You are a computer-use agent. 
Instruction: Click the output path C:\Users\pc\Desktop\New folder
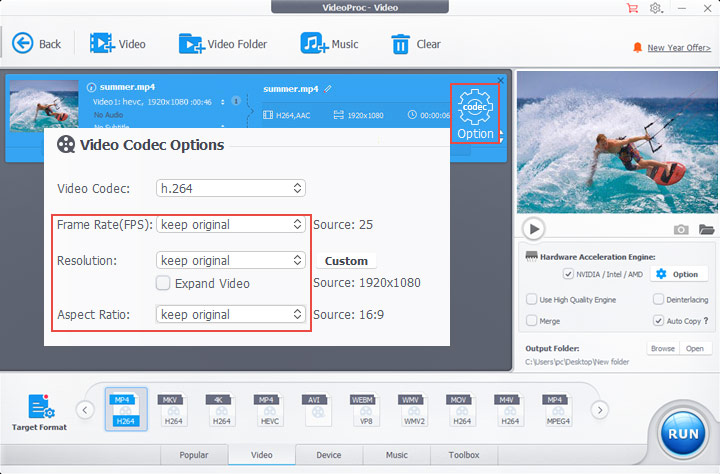[x=577, y=362]
